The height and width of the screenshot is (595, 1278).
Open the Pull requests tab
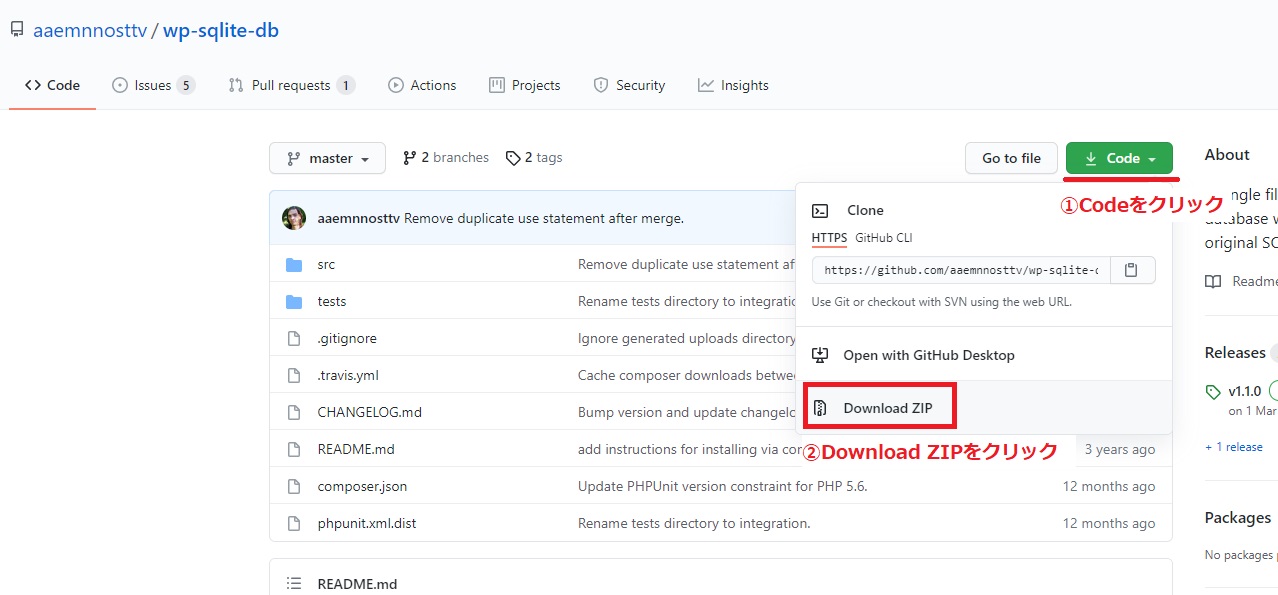pyautogui.click(x=291, y=86)
